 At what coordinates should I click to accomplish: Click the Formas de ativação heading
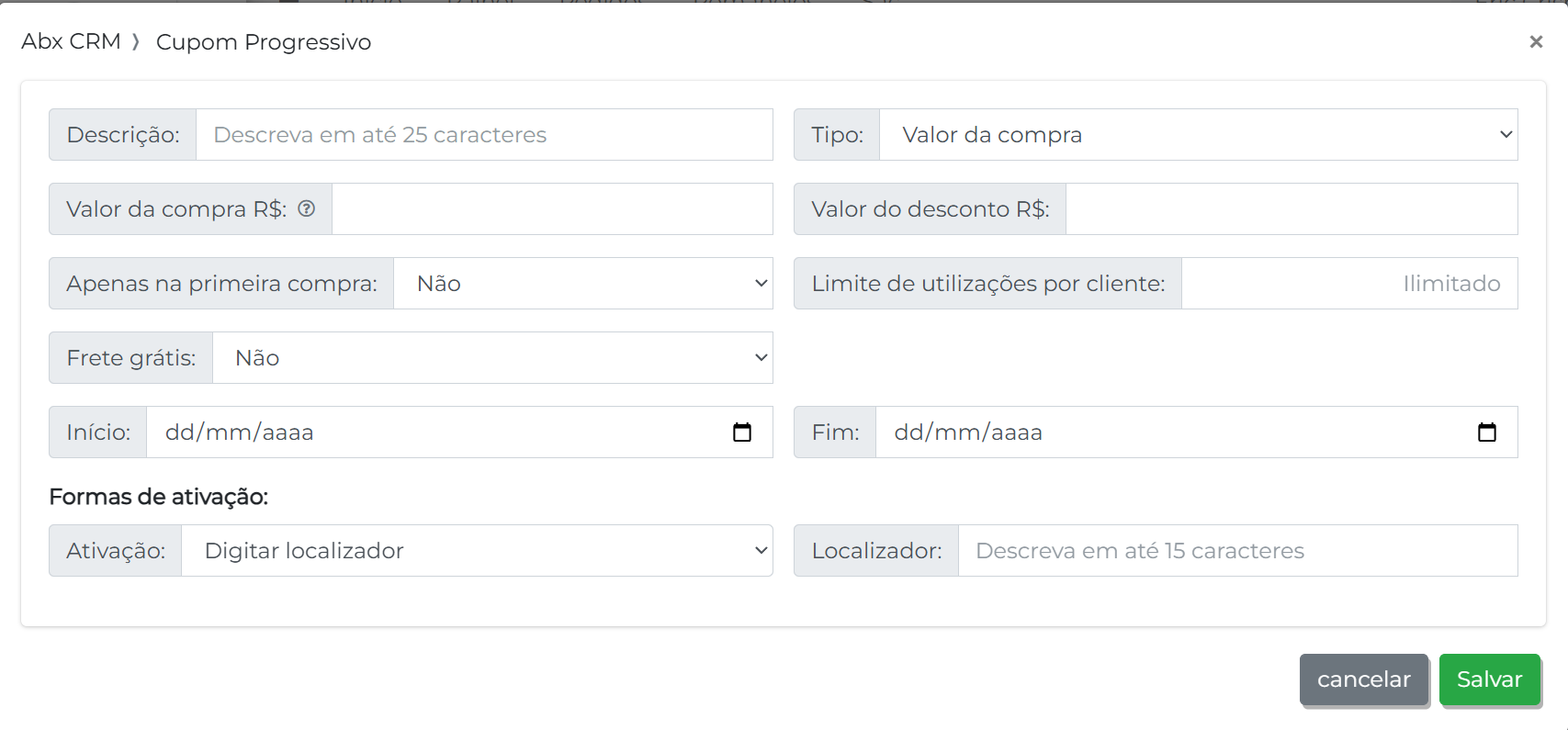[x=158, y=497]
